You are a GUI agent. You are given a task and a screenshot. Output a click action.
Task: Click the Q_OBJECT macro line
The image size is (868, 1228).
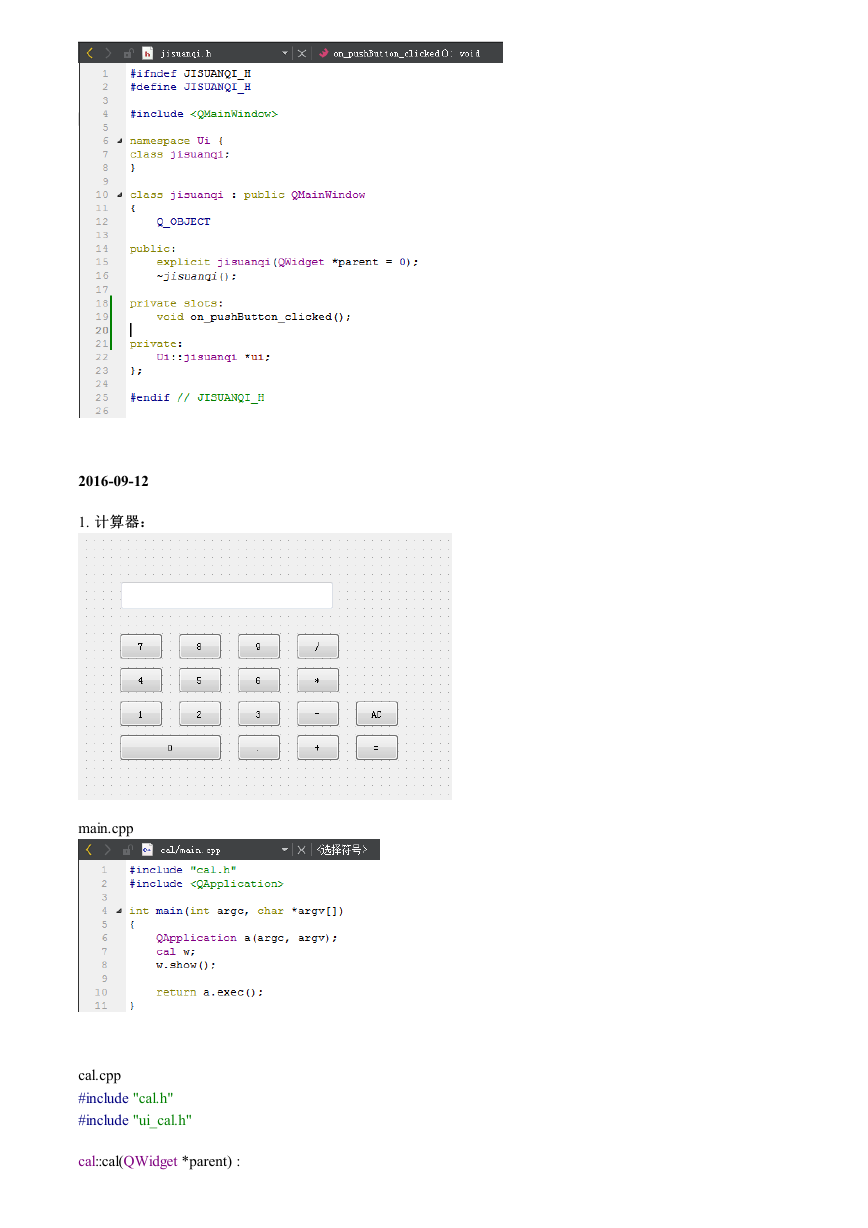pos(183,222)
